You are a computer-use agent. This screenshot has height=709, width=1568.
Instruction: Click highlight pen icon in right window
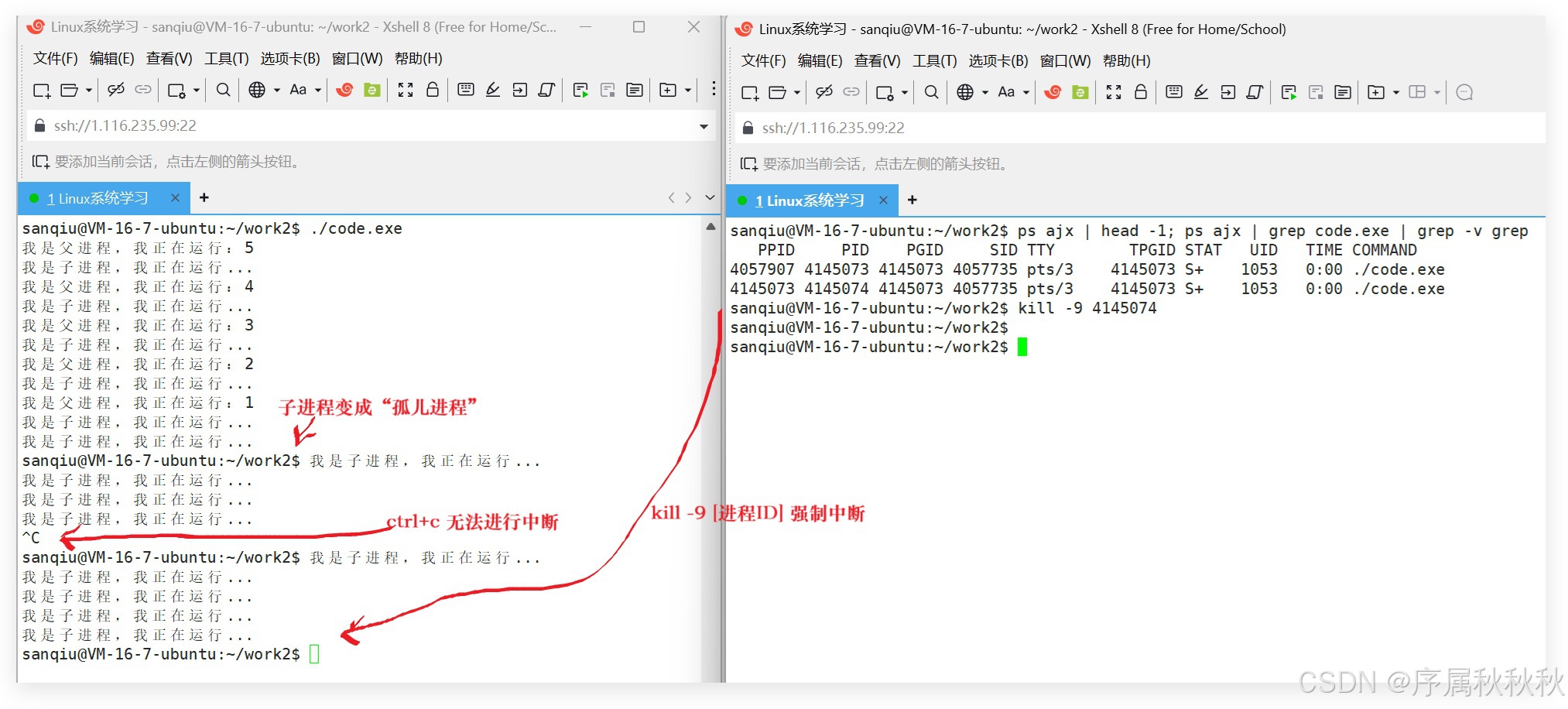point(1201,92)
